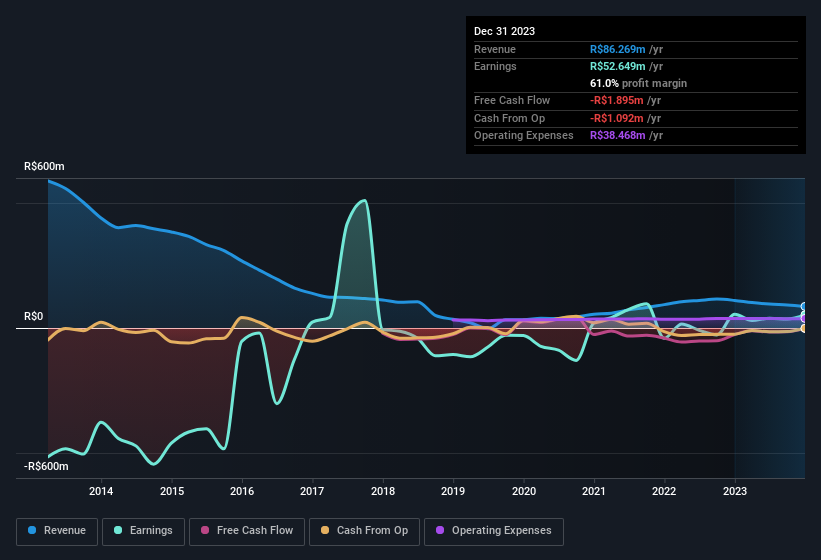The image size is (821, 560).
Task: Toggle the Free Cash Flow legend button
Action: click(247, 531)
